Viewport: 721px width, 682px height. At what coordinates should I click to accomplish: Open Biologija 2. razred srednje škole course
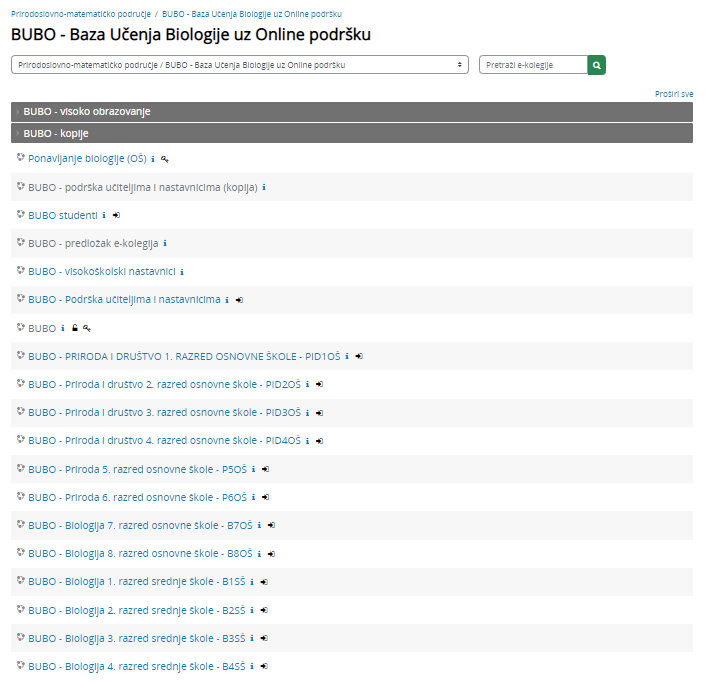click(137, 611)
